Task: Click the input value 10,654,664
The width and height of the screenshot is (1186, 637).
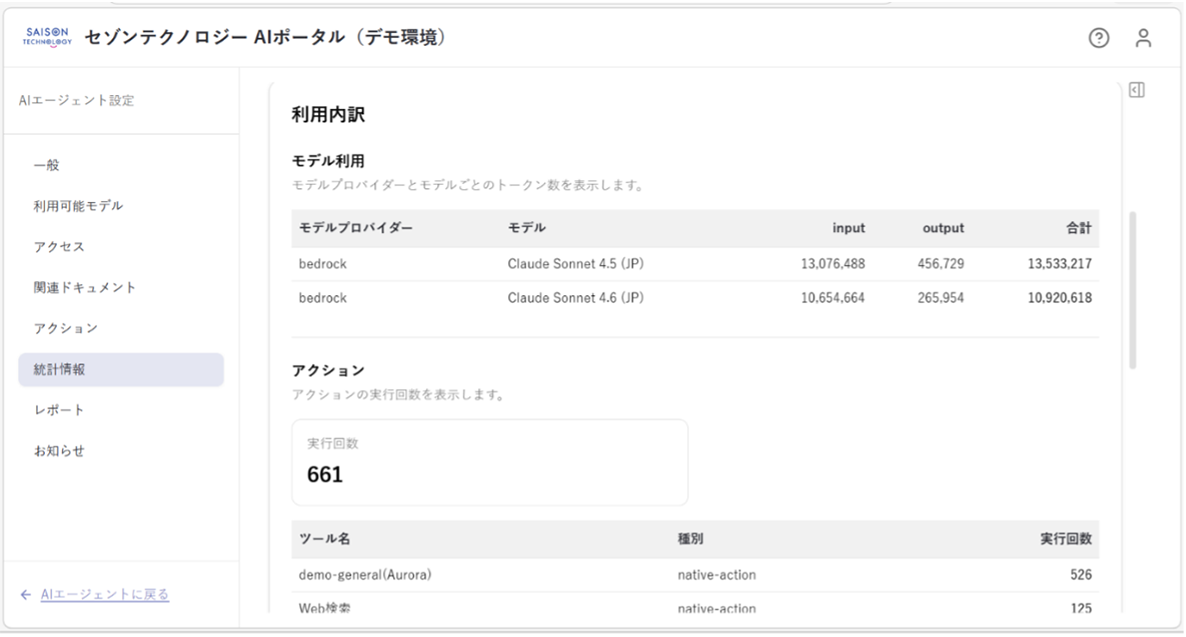Action: pos(833,298)
